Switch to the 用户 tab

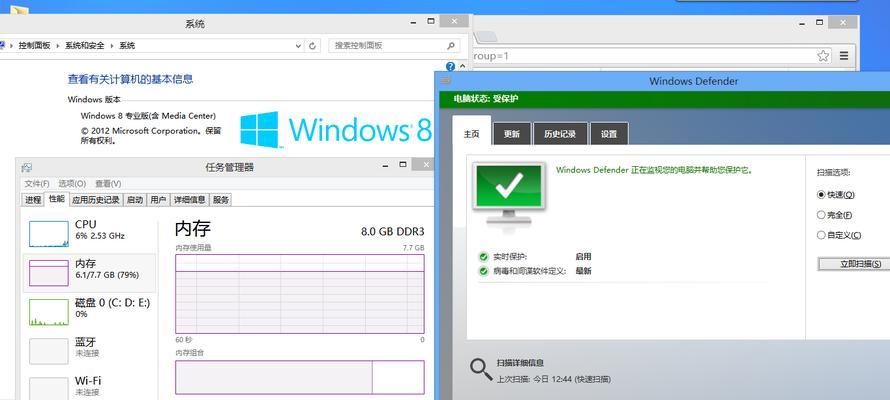(158, 200)
